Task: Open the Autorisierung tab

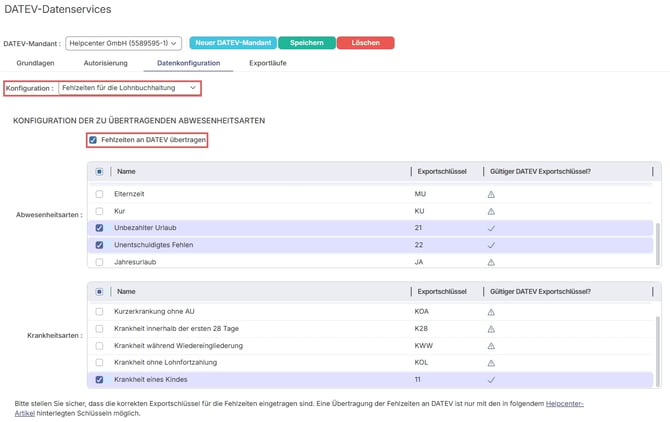Action: (x=105, y=63)
